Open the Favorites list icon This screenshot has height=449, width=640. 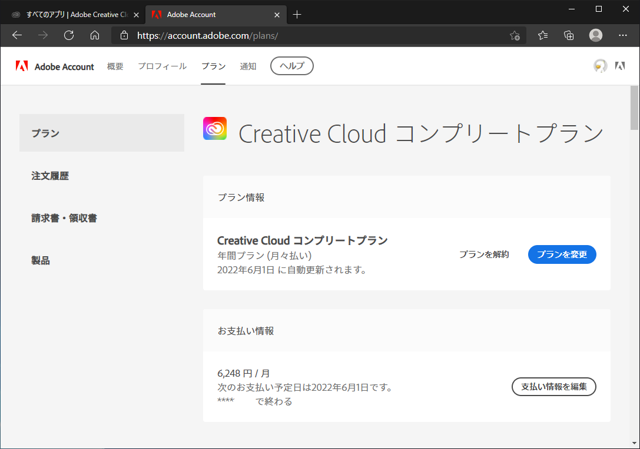(542, 36)
